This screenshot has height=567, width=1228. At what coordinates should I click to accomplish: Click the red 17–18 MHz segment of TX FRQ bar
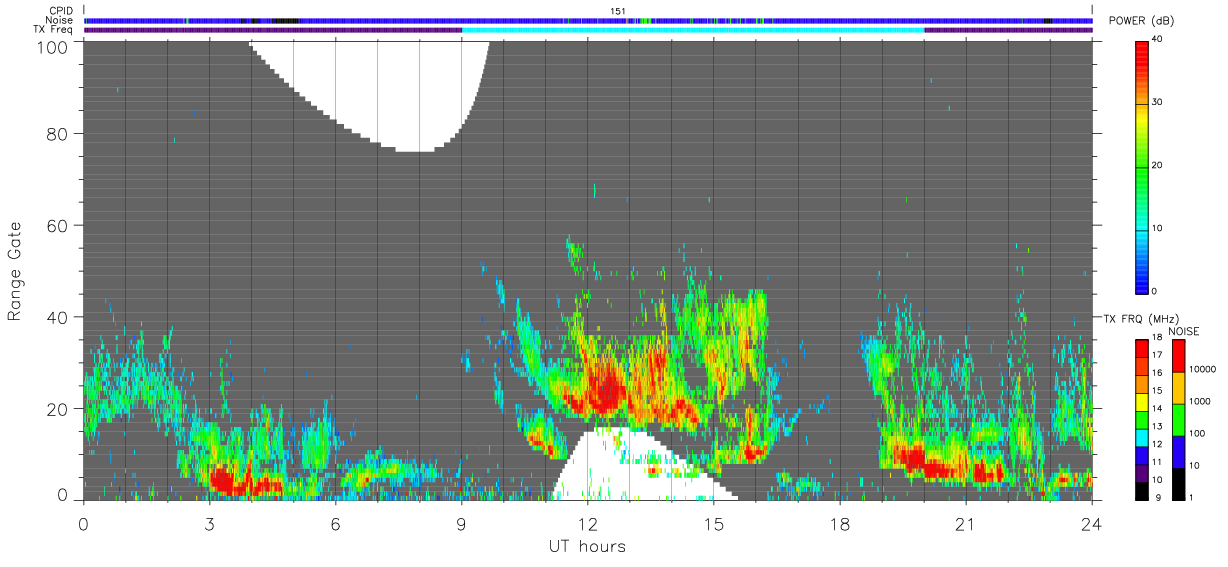point(1142,348)
